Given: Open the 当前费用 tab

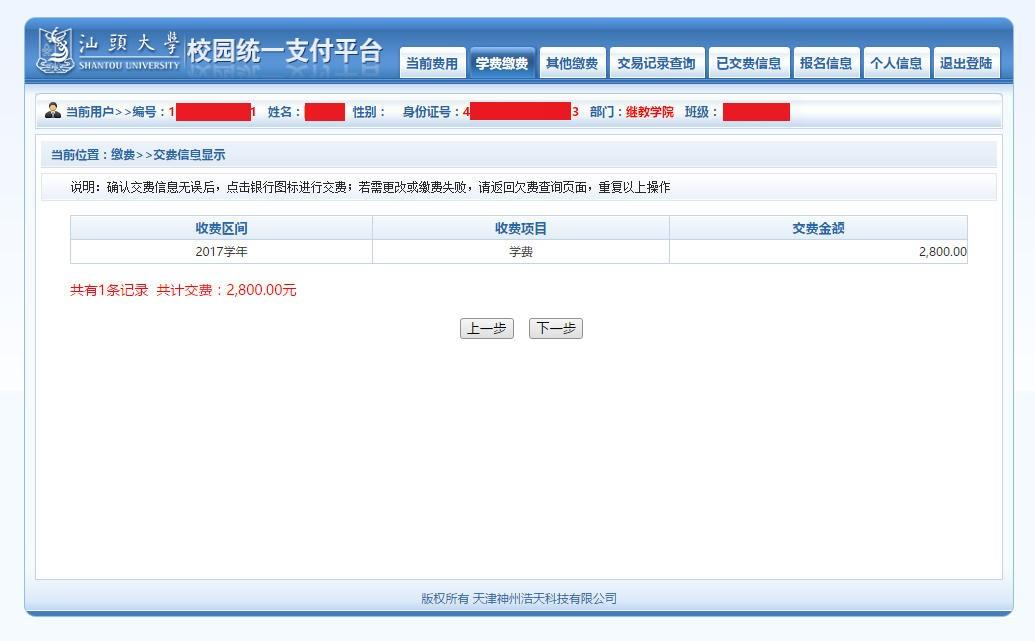Looking at the screenshot, I should (x=432, y=64).
